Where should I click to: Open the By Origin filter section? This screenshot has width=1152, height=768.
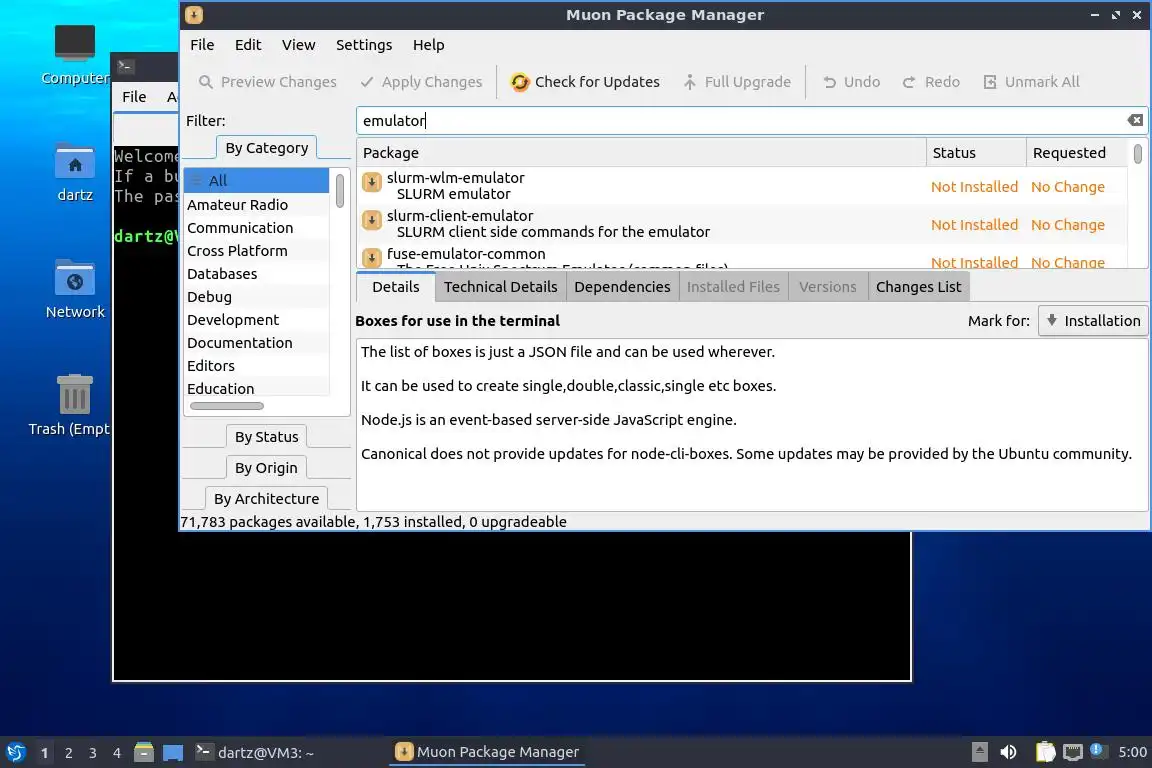point(266,467)
